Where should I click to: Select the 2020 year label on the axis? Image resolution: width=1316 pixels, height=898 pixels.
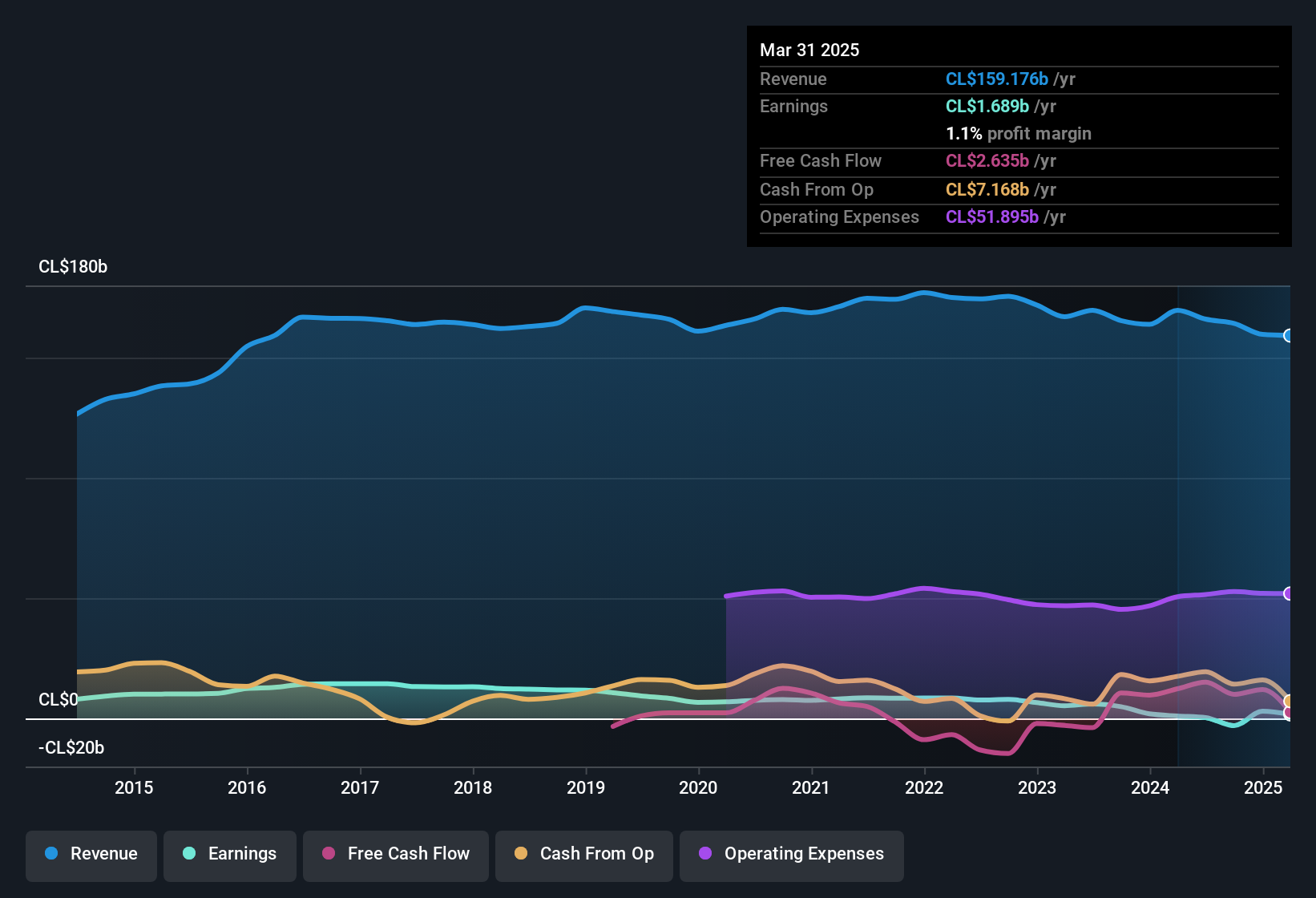699,788
